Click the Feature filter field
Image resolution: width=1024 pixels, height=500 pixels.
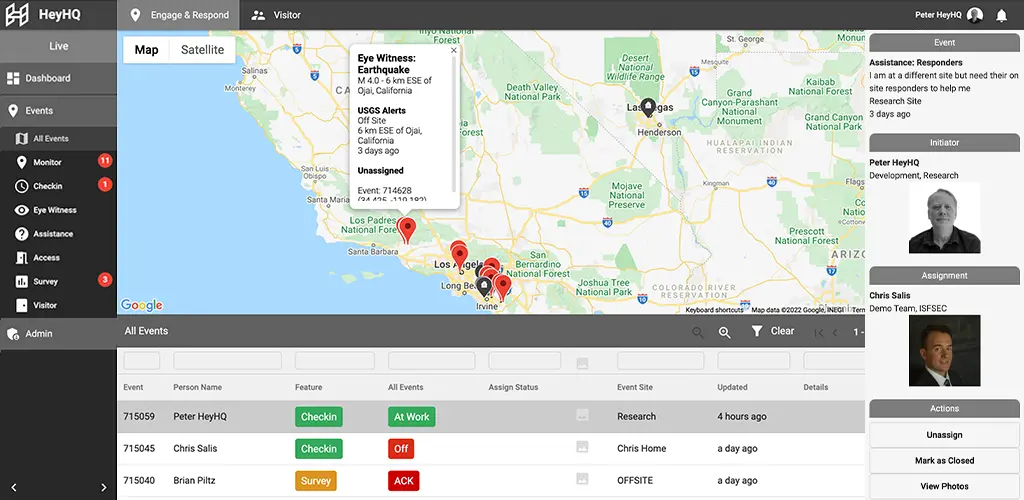tap(335, 361)
